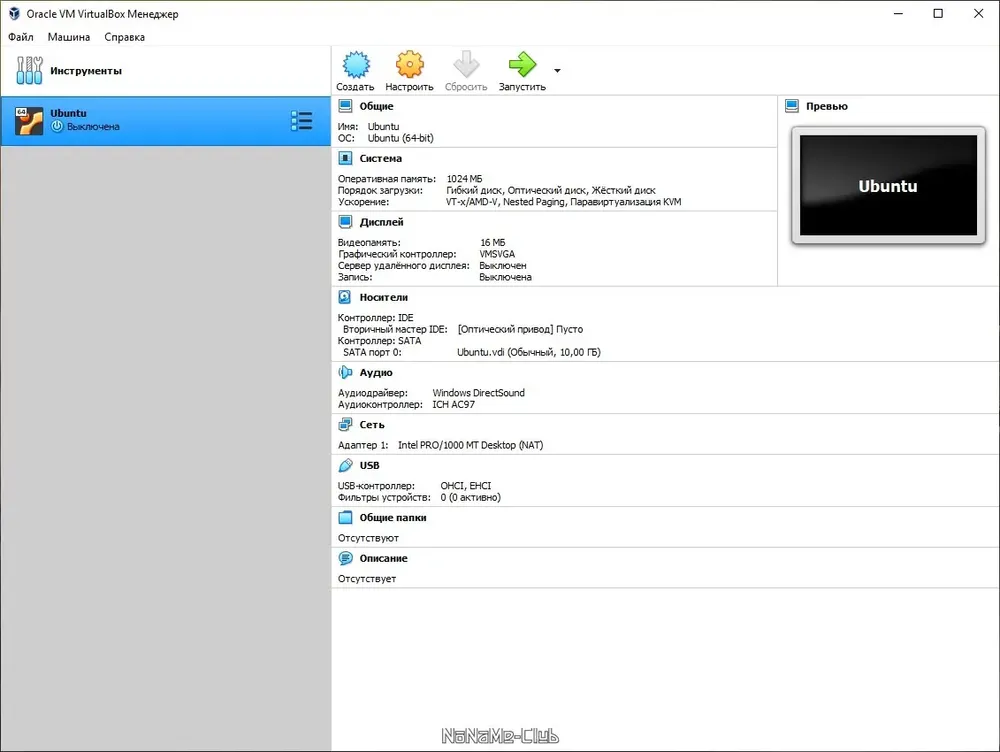Click the 16 МБ video memory value
This screenshot has width=1000, height=752.
(492, 243)
